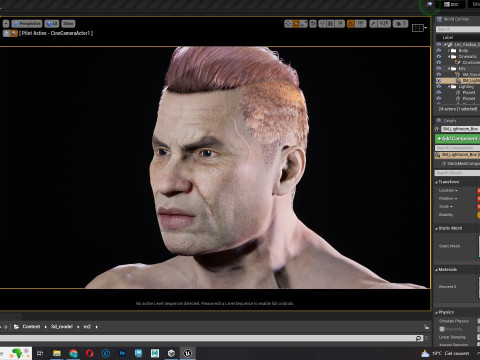The width and height of the screenshot is (480, 360).
Task: Toggle grid snapping icon
Action: [330, 24]
